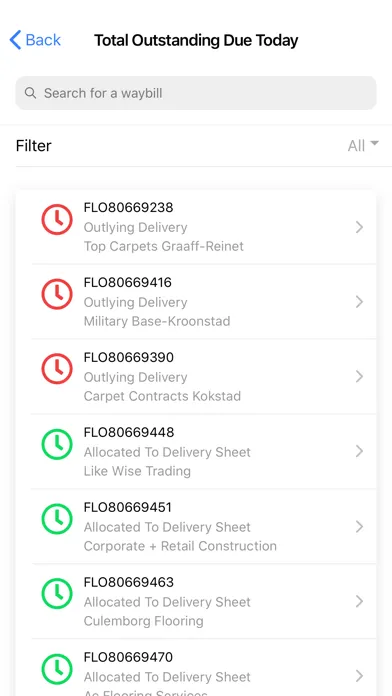Click the green clock icon for FLO80669470

coord(57,669)
